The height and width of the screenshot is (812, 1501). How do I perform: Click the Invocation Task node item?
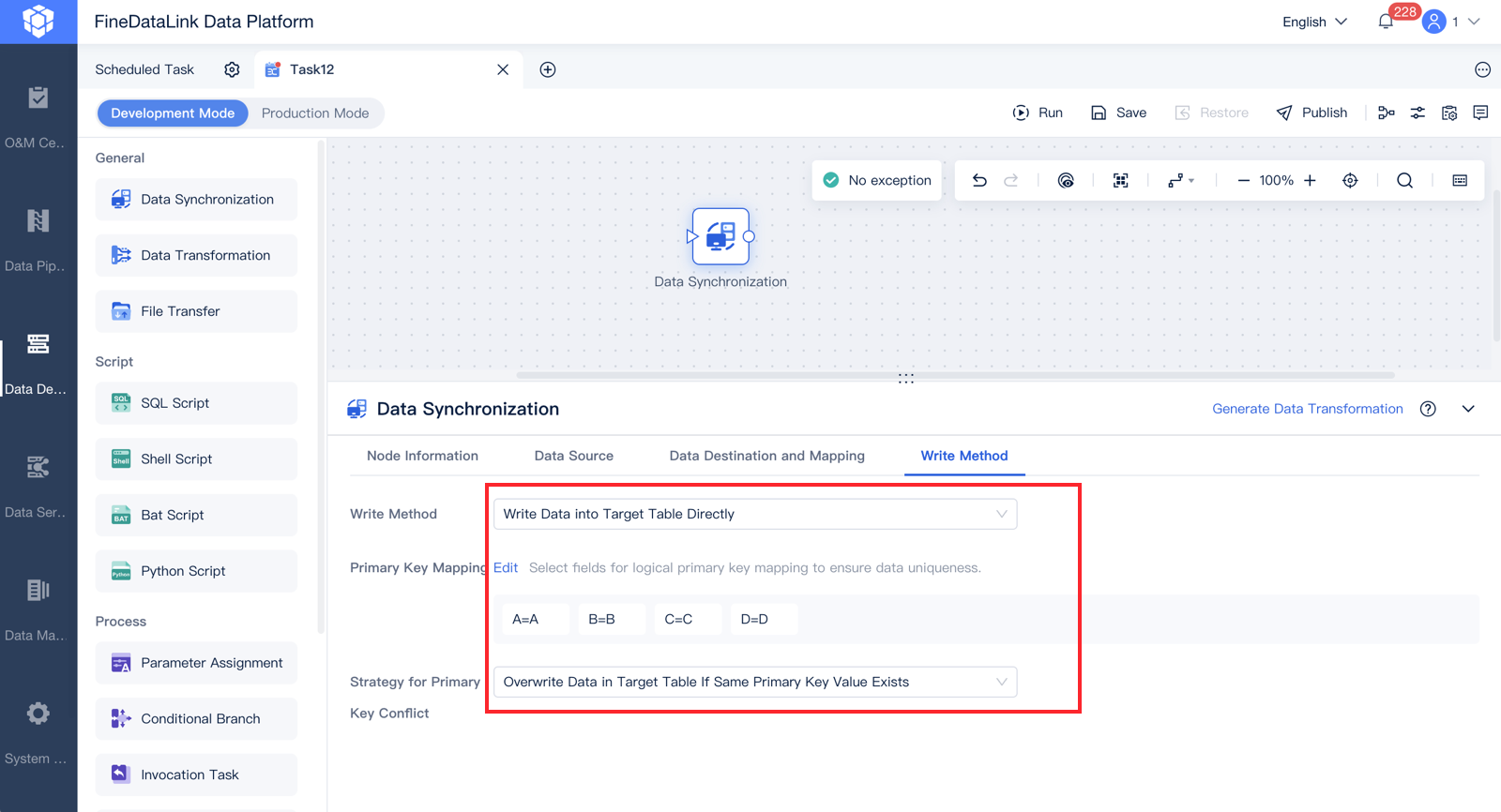tap(196, 774)
